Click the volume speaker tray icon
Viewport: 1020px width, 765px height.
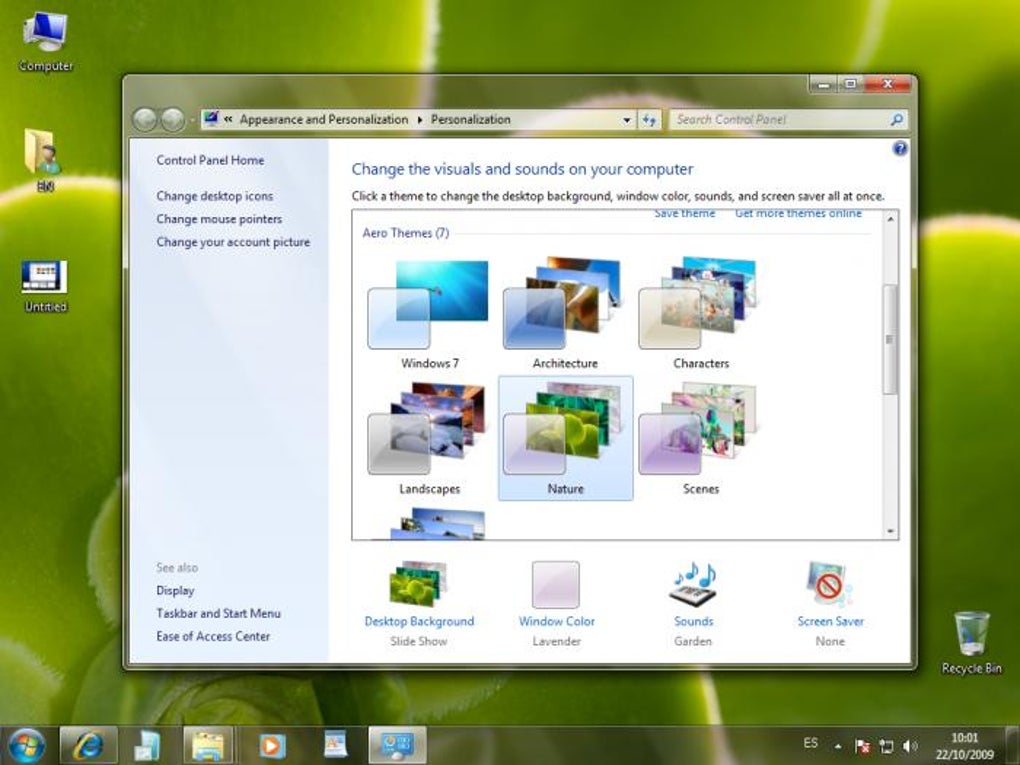point(911,745)
